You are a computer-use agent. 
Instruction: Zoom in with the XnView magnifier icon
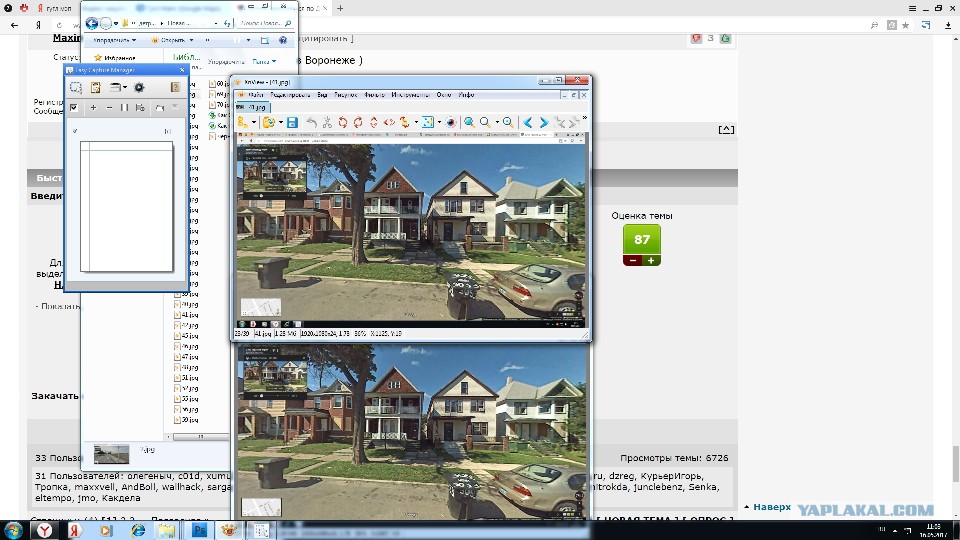pyautogui.click(x=469, y=122)
